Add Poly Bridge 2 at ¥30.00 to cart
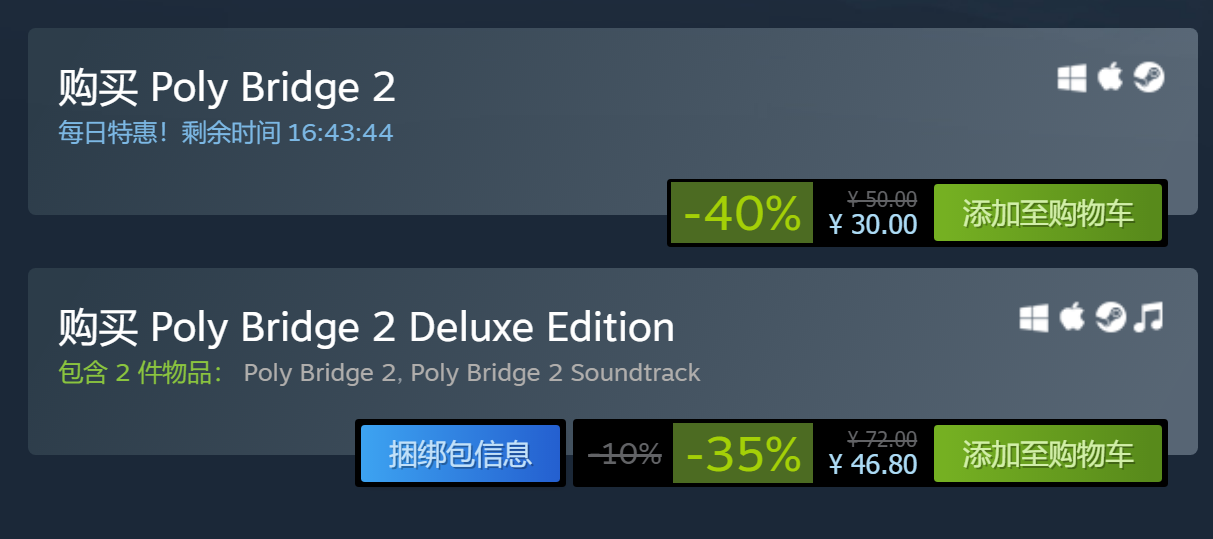 pyautogui.click(x=1048, y=213)
